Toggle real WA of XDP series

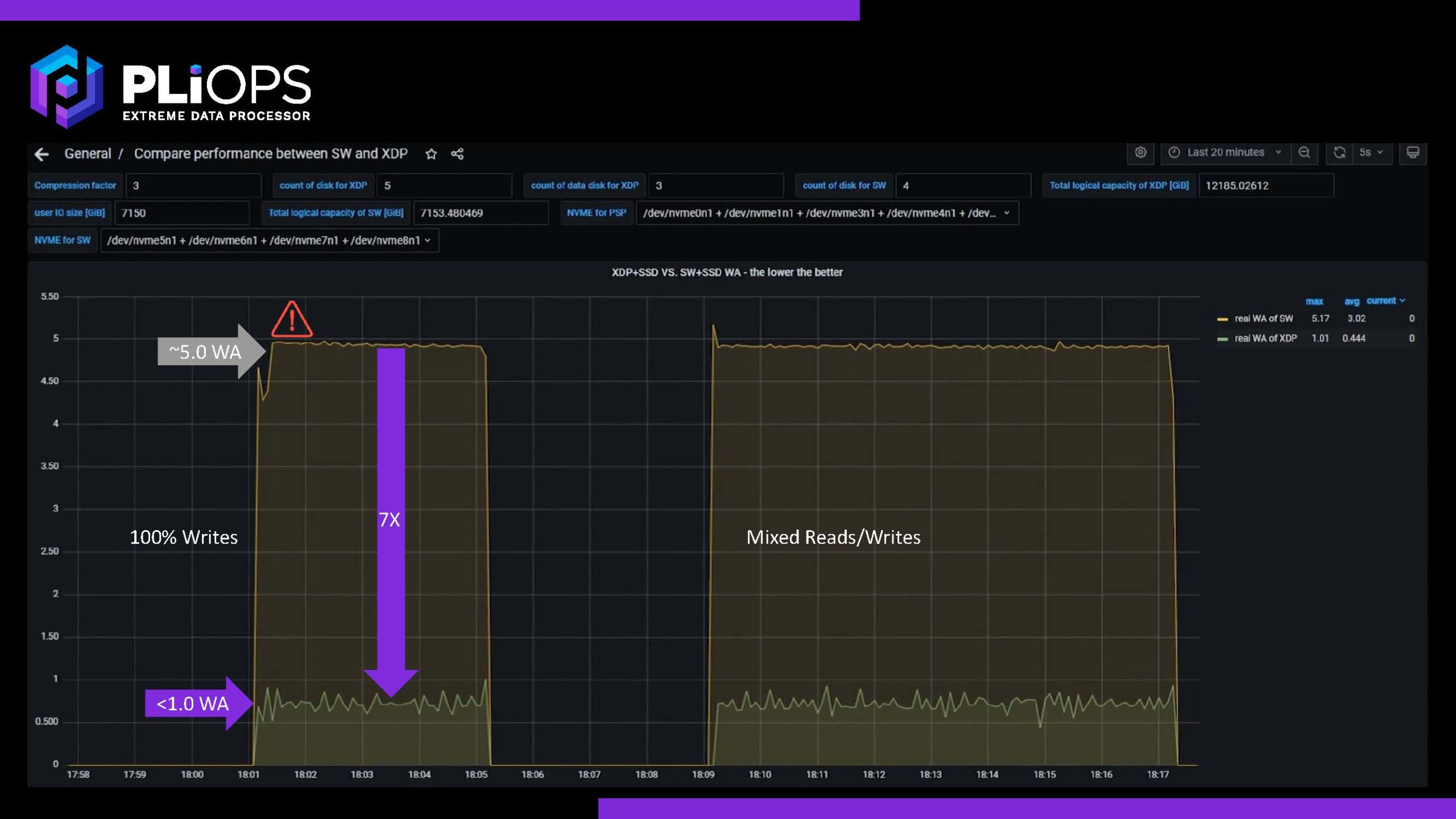[x=1265, y=338]
